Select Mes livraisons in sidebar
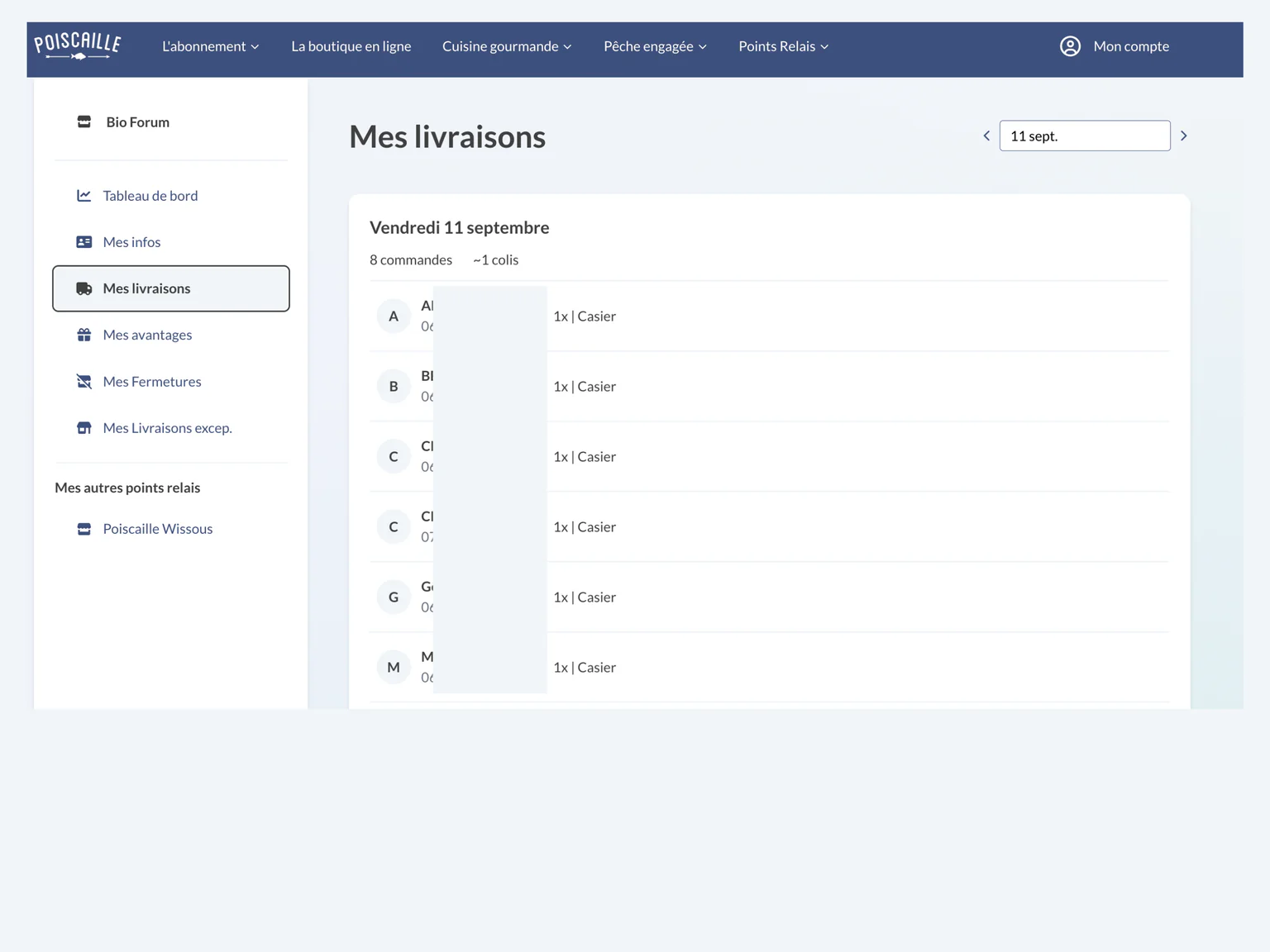 (x=171, y=288)
